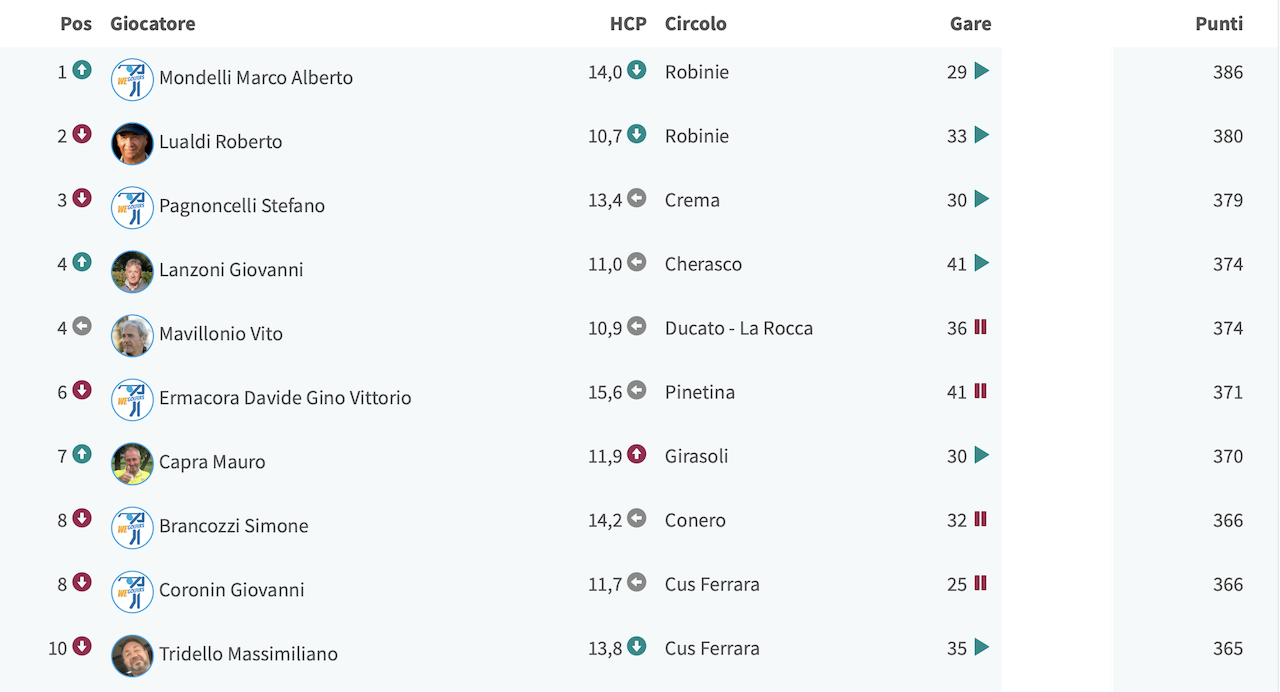Select Ducato - La Rocca club
This screenshot has width=1280, height=692.
739,328
